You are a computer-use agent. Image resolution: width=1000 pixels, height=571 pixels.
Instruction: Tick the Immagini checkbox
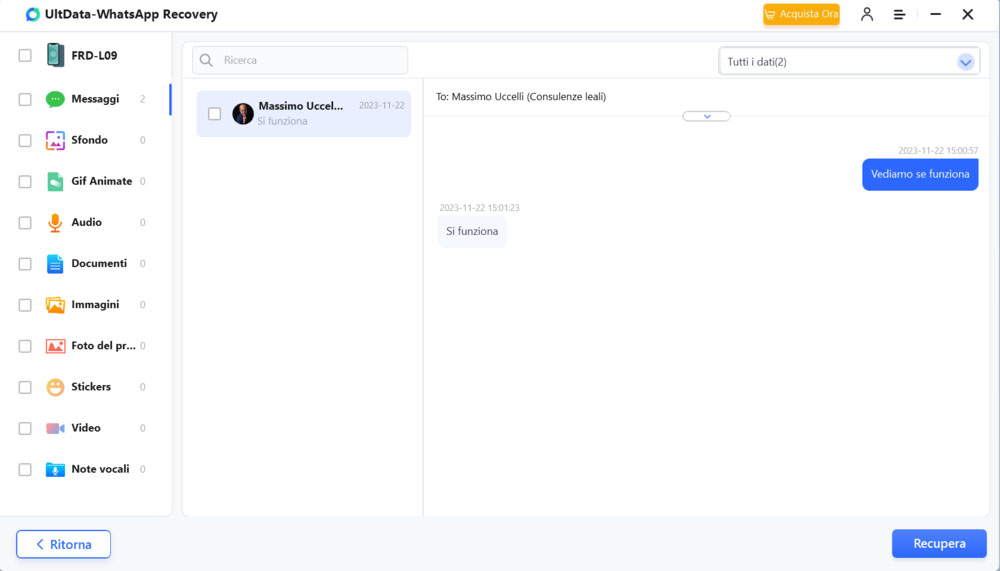point(25,305)
